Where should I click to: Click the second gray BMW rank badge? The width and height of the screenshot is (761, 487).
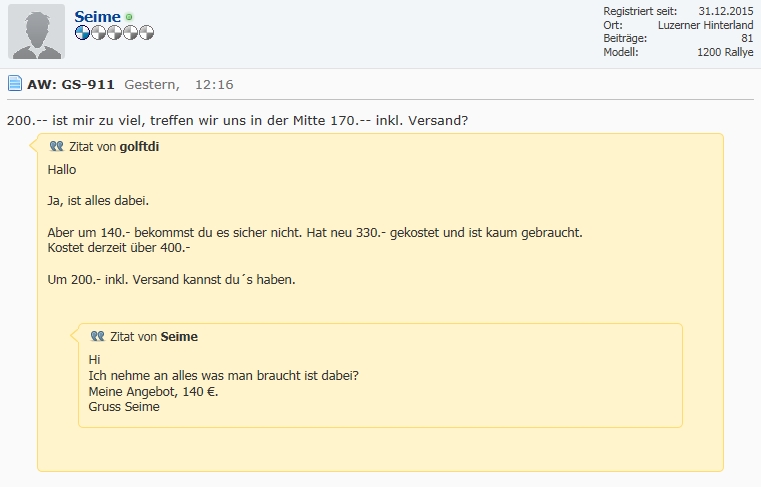pyautogui.click(x=98, y=33)
